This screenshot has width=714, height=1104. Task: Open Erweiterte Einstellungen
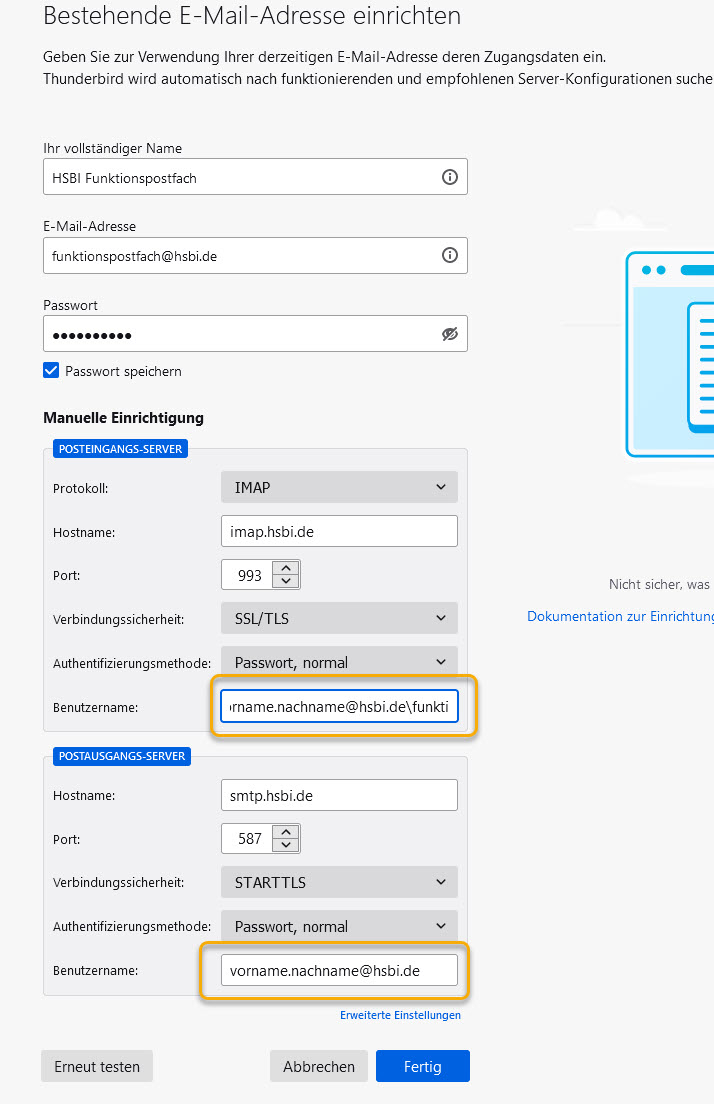point(400,1014)
